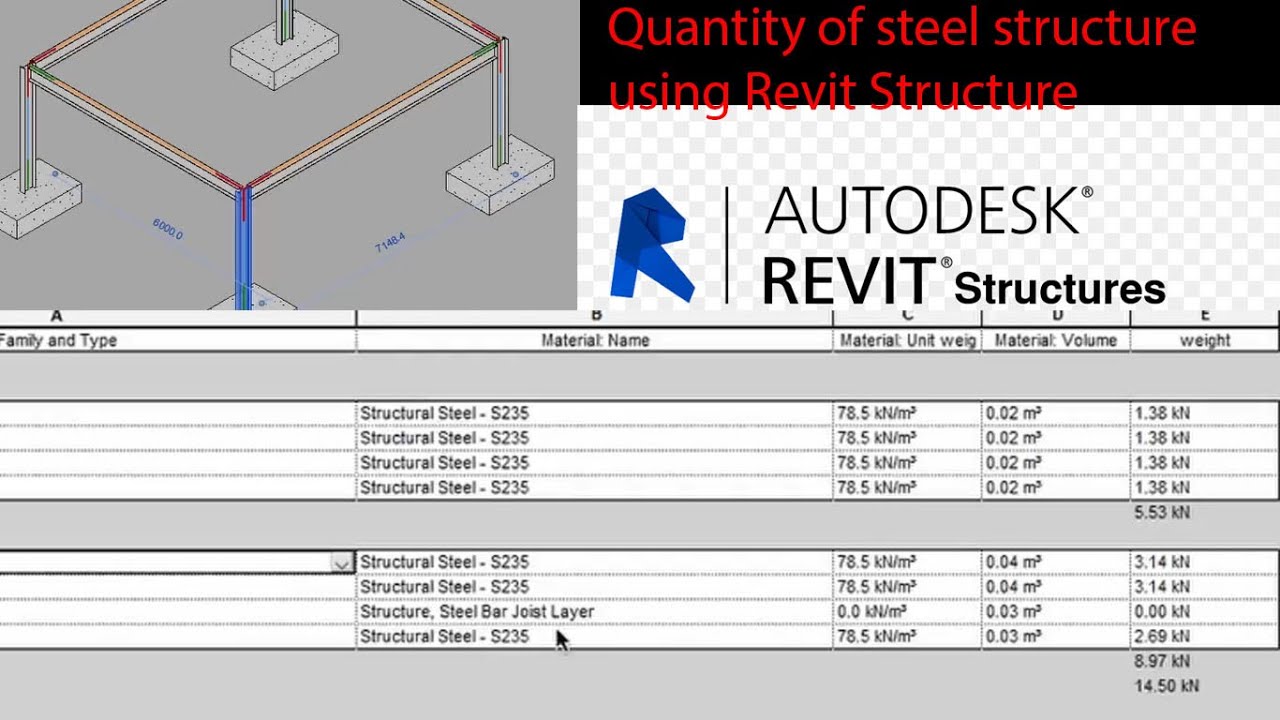Click the '2.69 kN' weight cell

point(1205,636)
